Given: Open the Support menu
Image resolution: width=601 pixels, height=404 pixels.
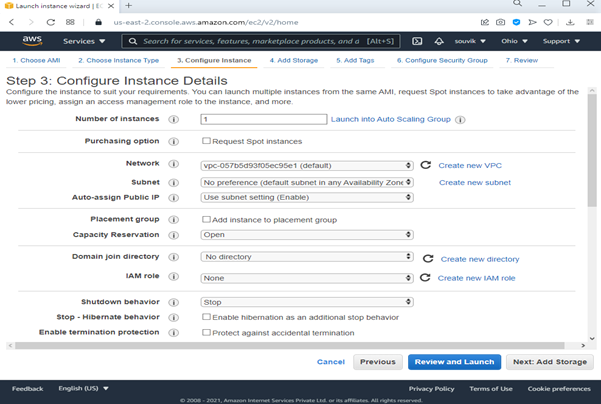Looking at the screenshot, I should point(561,41).
